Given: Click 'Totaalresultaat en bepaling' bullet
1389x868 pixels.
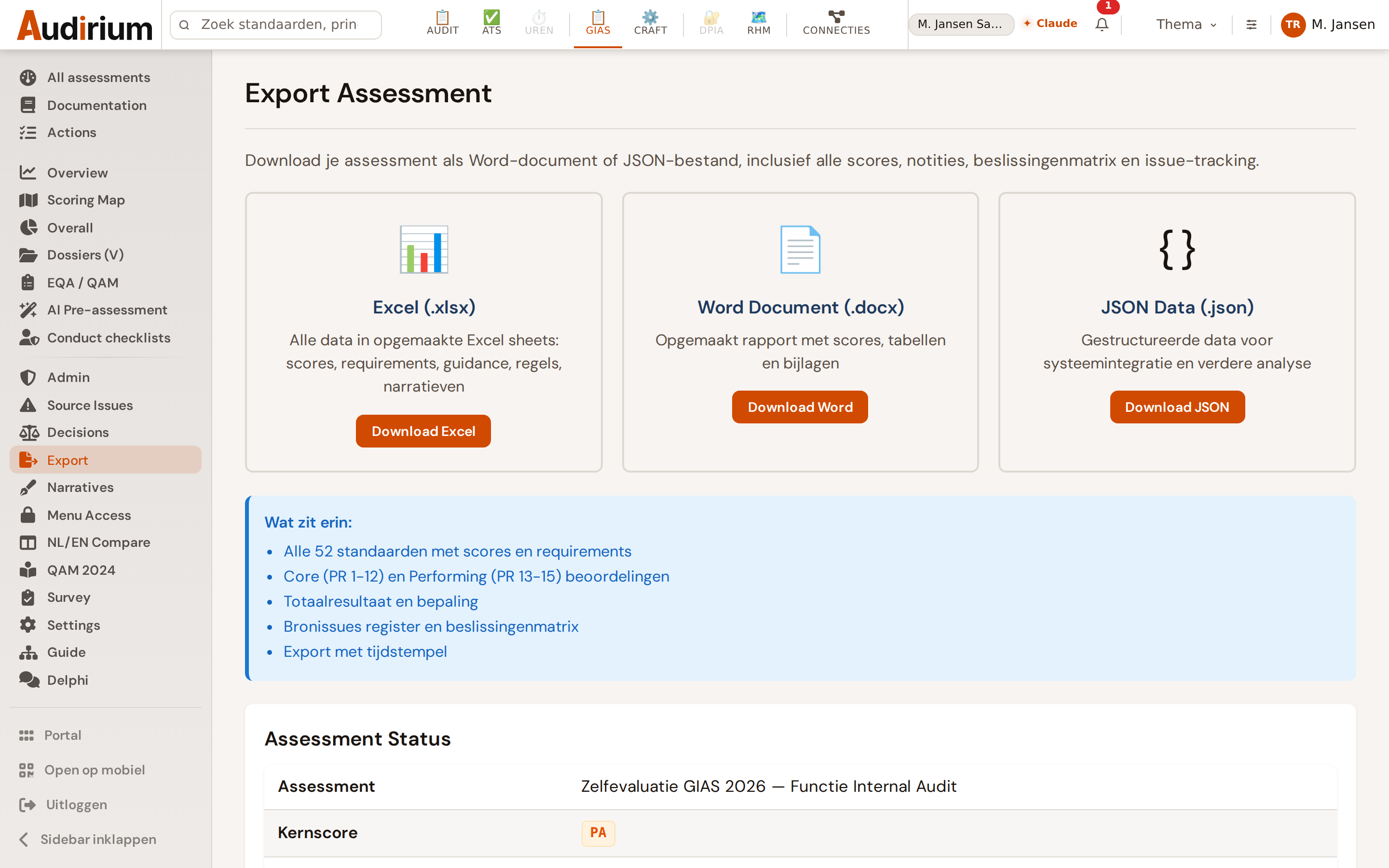Looking at the screenshot, I should (x=381, y=602).
